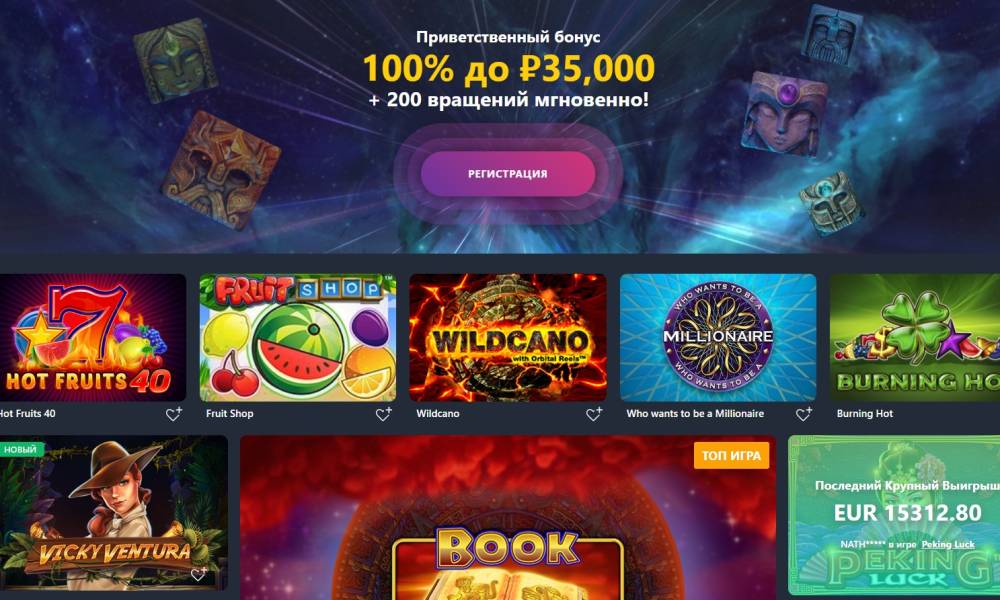
Task: Click the РЕГИСТРАЦИЯ button
Action: coord(508,173)
